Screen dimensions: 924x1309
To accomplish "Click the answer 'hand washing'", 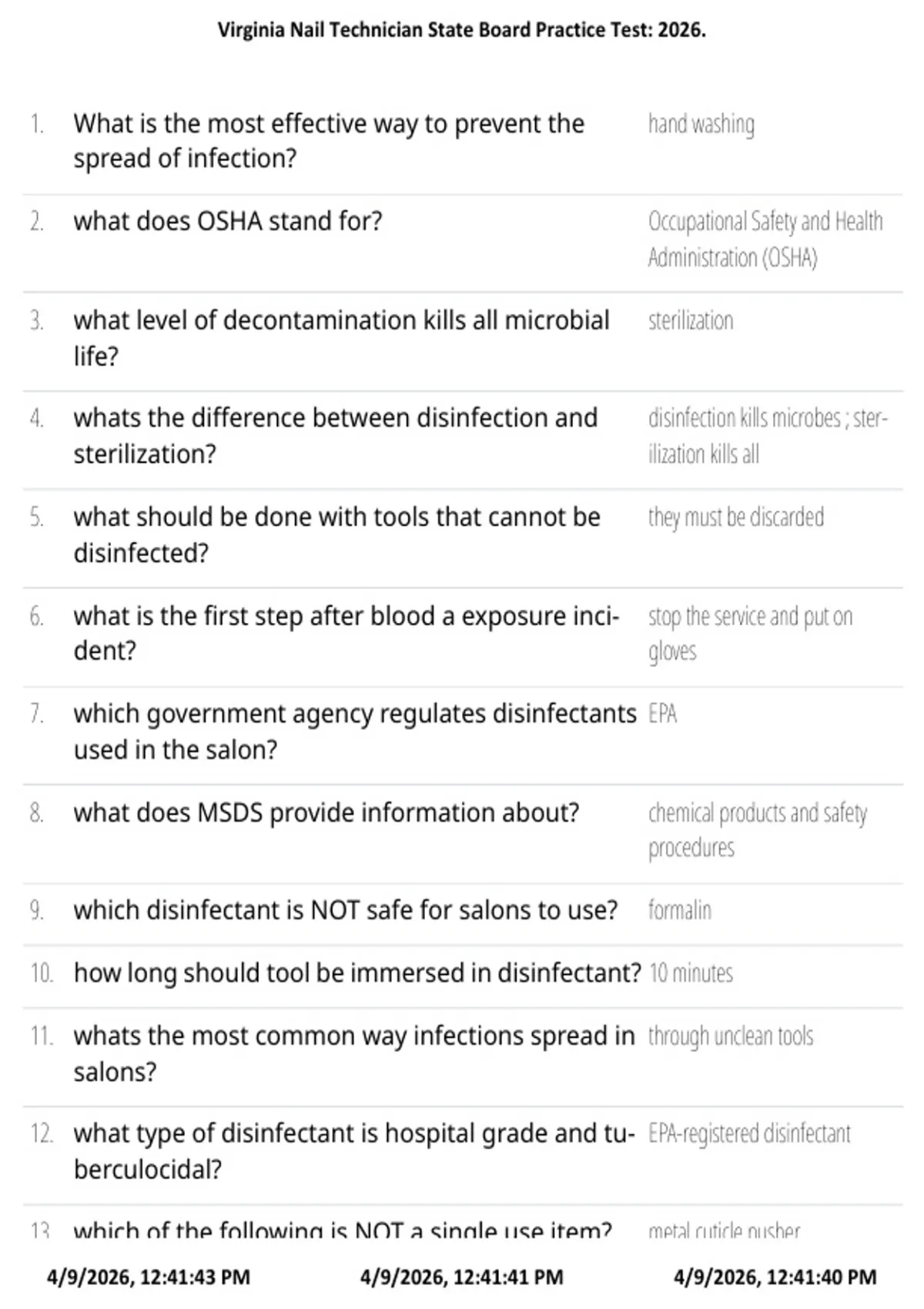I will [701, 124].
